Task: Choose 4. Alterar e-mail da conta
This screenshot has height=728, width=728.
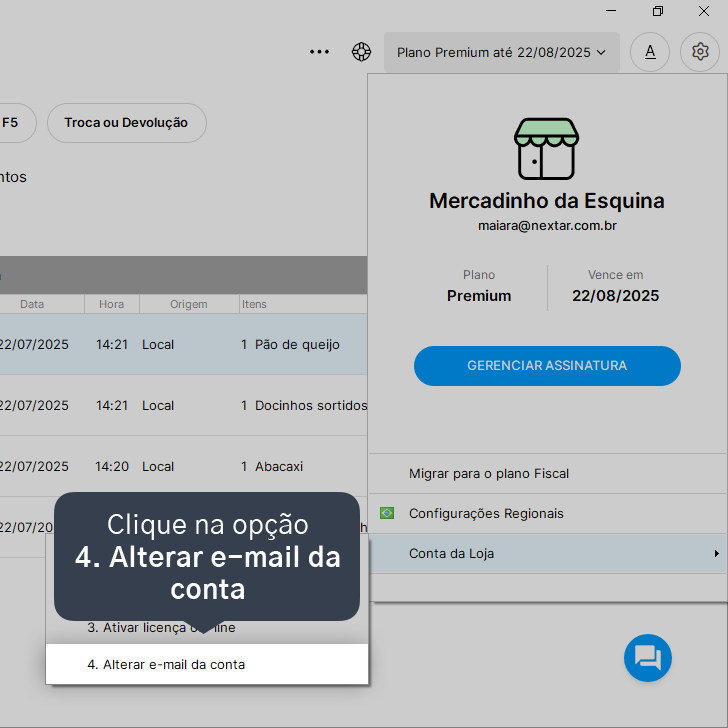Action: [x=207, y=664]
